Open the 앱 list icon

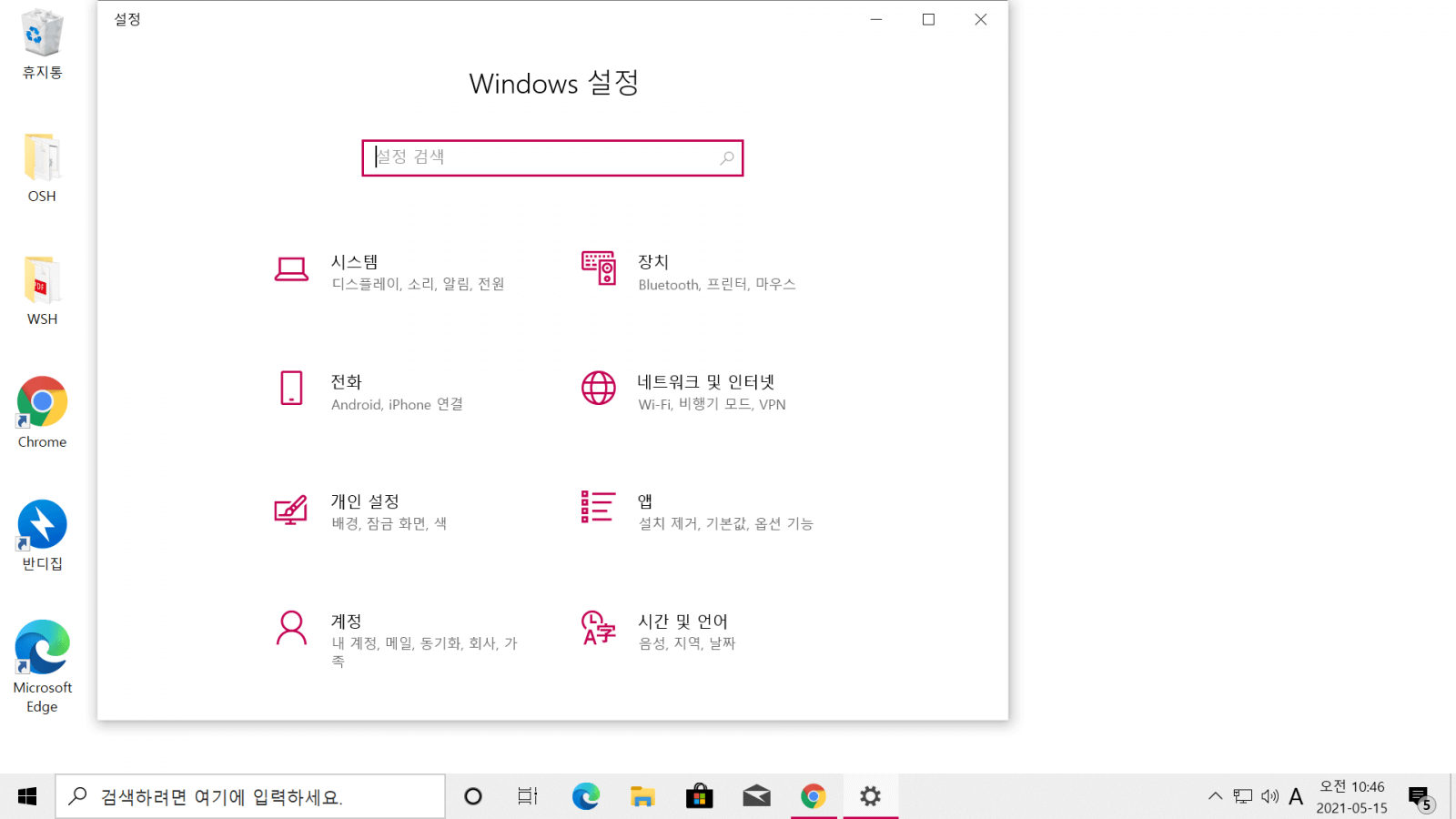(599, 507)
